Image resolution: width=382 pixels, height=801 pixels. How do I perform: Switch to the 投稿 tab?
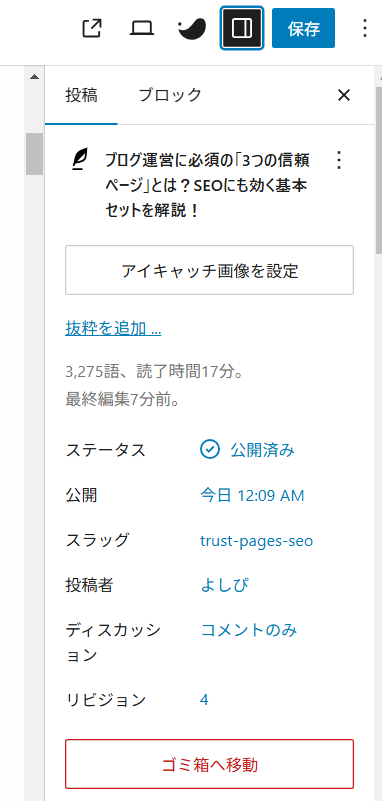click(81, 95)
